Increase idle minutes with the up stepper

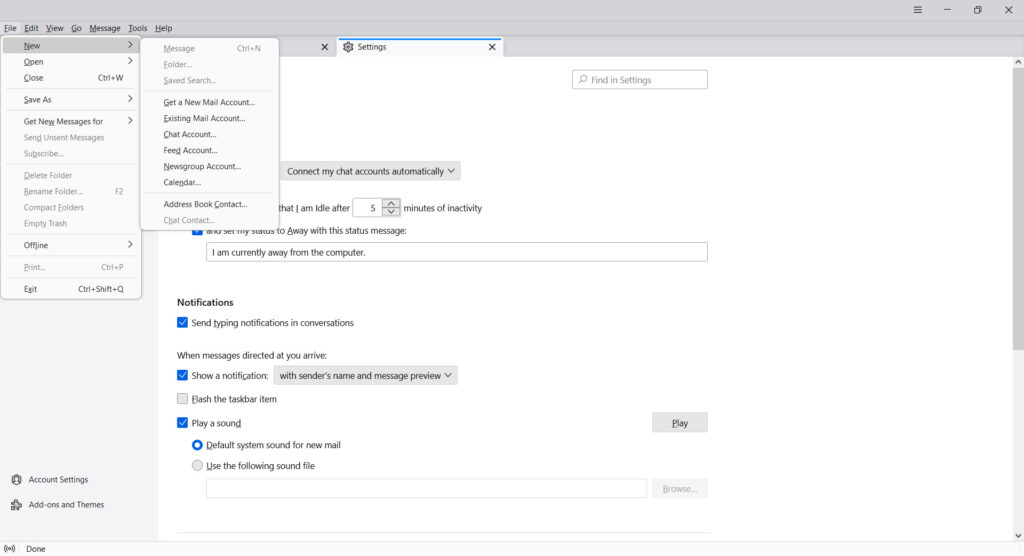pos(391,203)
